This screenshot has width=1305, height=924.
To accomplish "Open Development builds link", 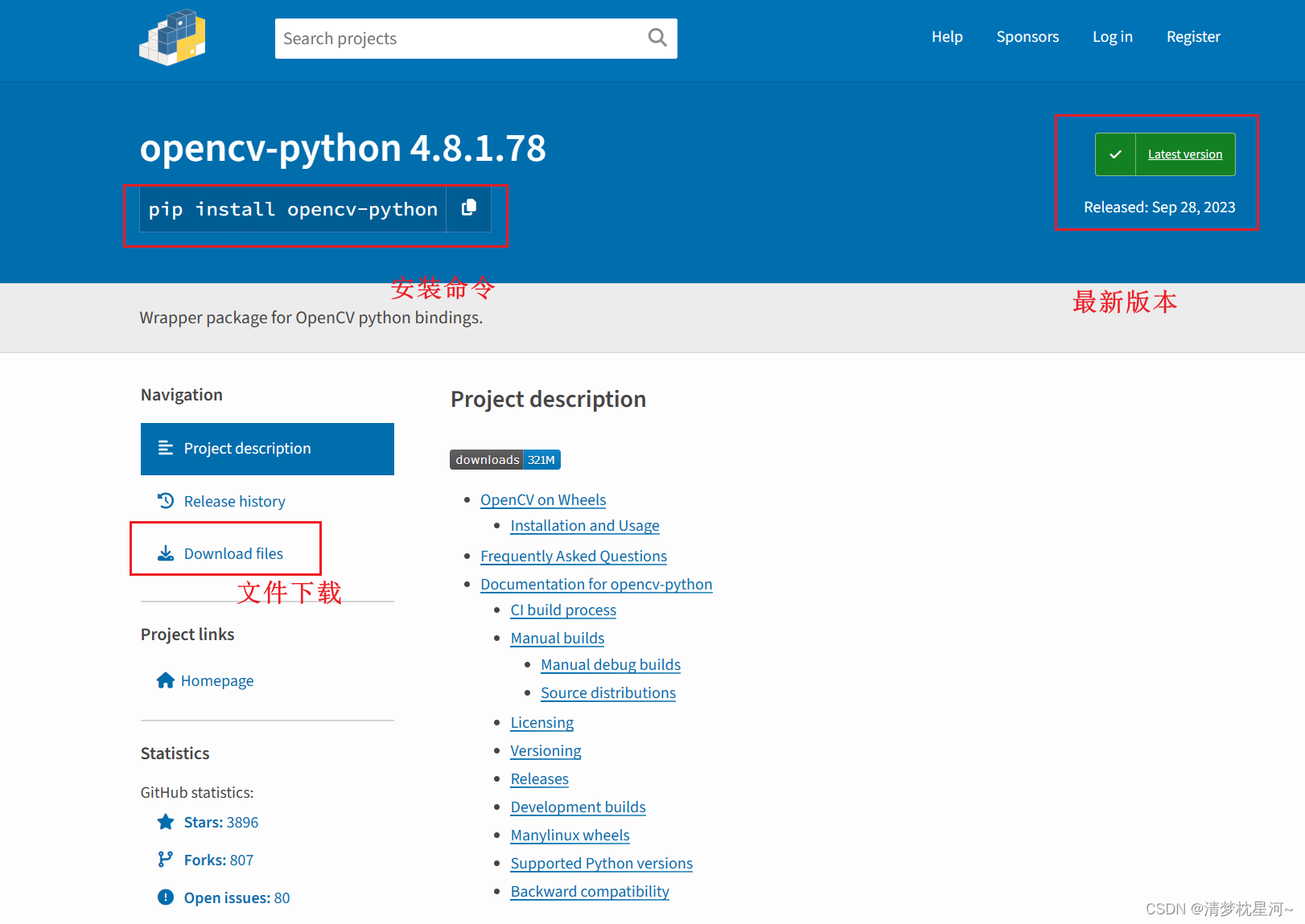I will (578, 807).
